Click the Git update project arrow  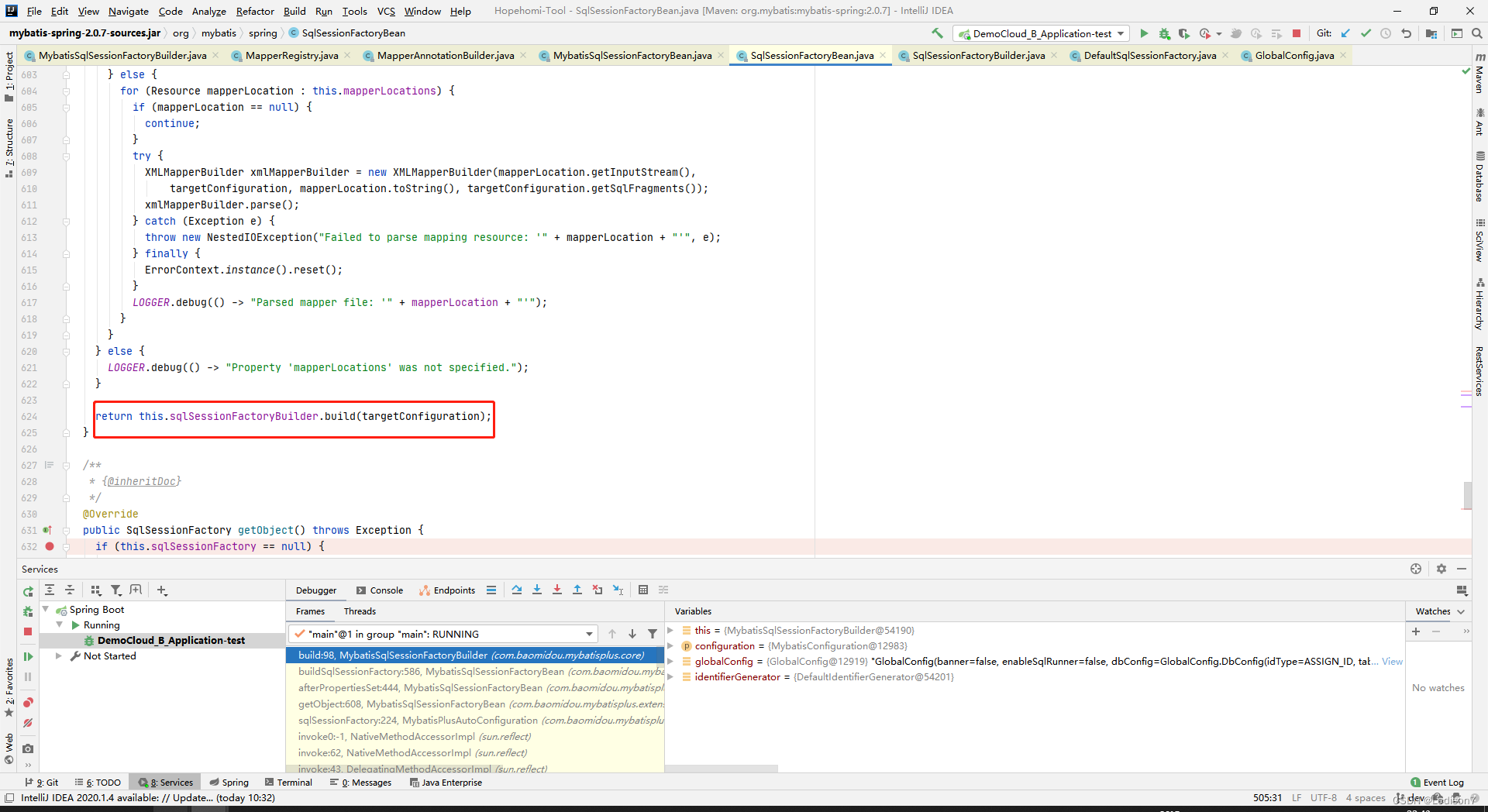(1345, 33)
